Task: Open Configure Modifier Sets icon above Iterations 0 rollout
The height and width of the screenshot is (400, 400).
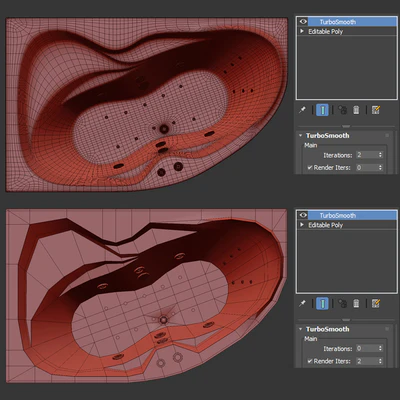Action: pos(376,303)
